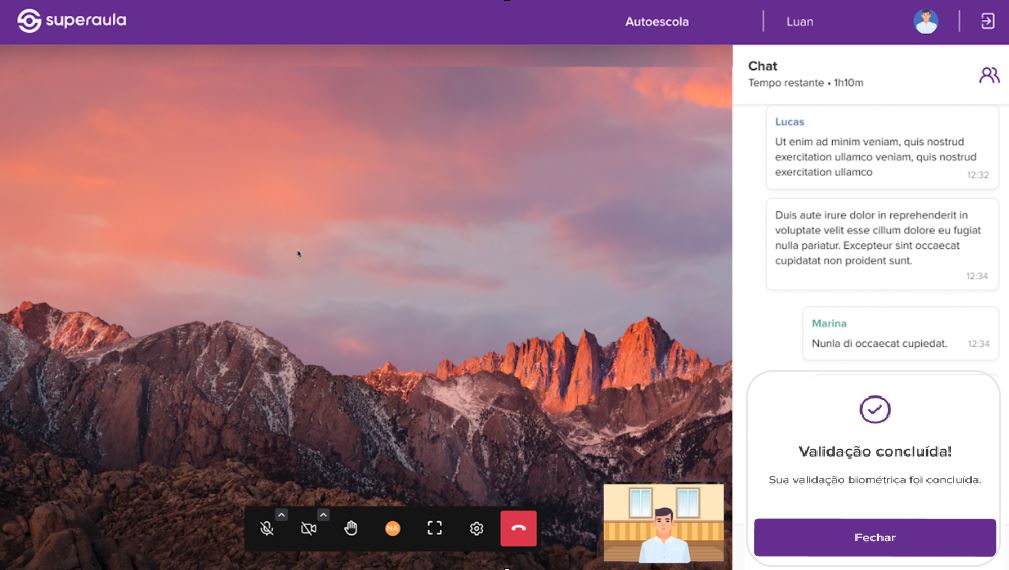1009x570 pixels.
Task: Click the Luan username in header
Action: (x=800, y=22)
